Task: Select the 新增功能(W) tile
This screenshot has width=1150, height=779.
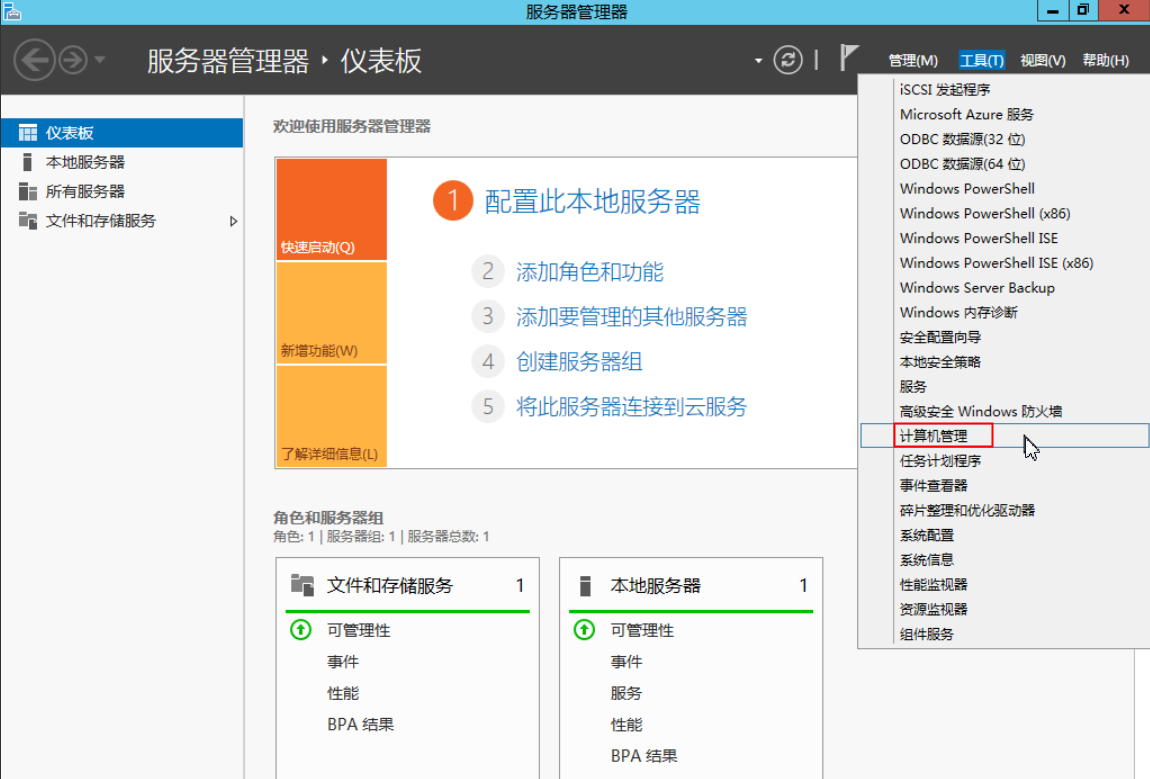Action: pyautogui.click(x=330, y=313)
